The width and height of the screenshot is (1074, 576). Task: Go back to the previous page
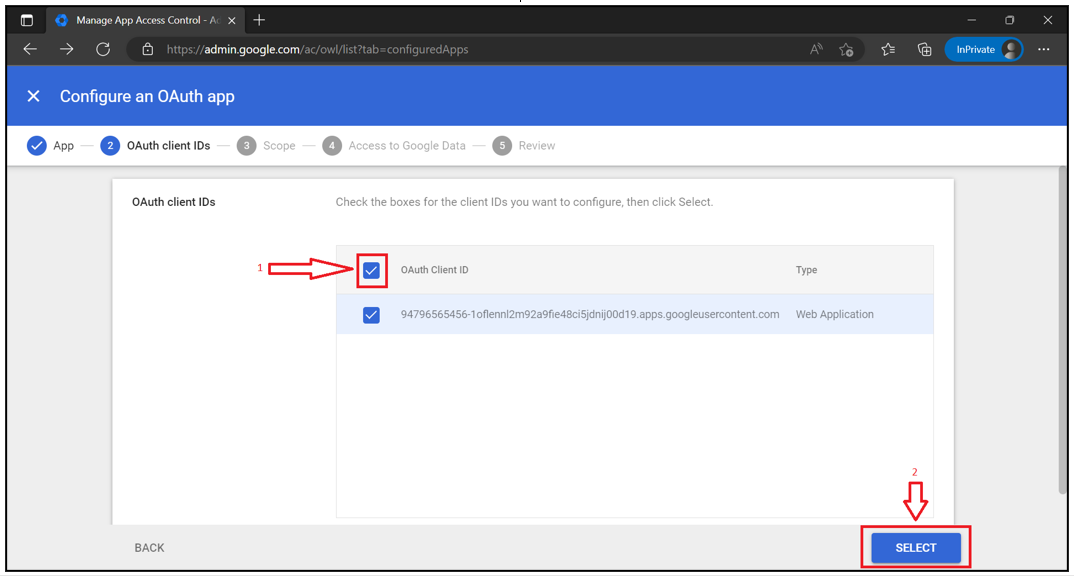click(30, 49)
